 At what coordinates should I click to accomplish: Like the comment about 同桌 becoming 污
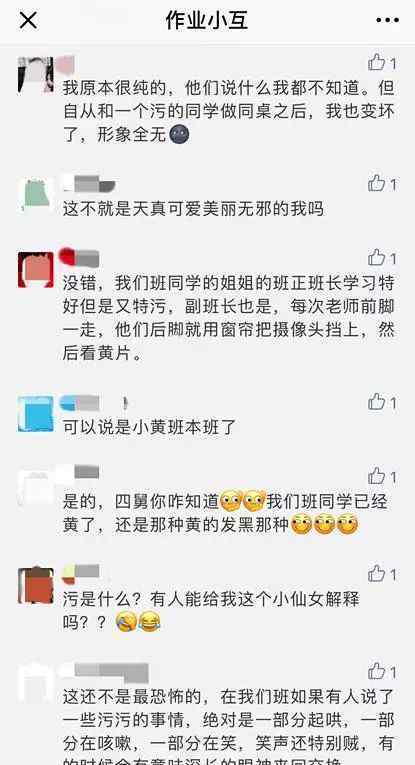382,62
